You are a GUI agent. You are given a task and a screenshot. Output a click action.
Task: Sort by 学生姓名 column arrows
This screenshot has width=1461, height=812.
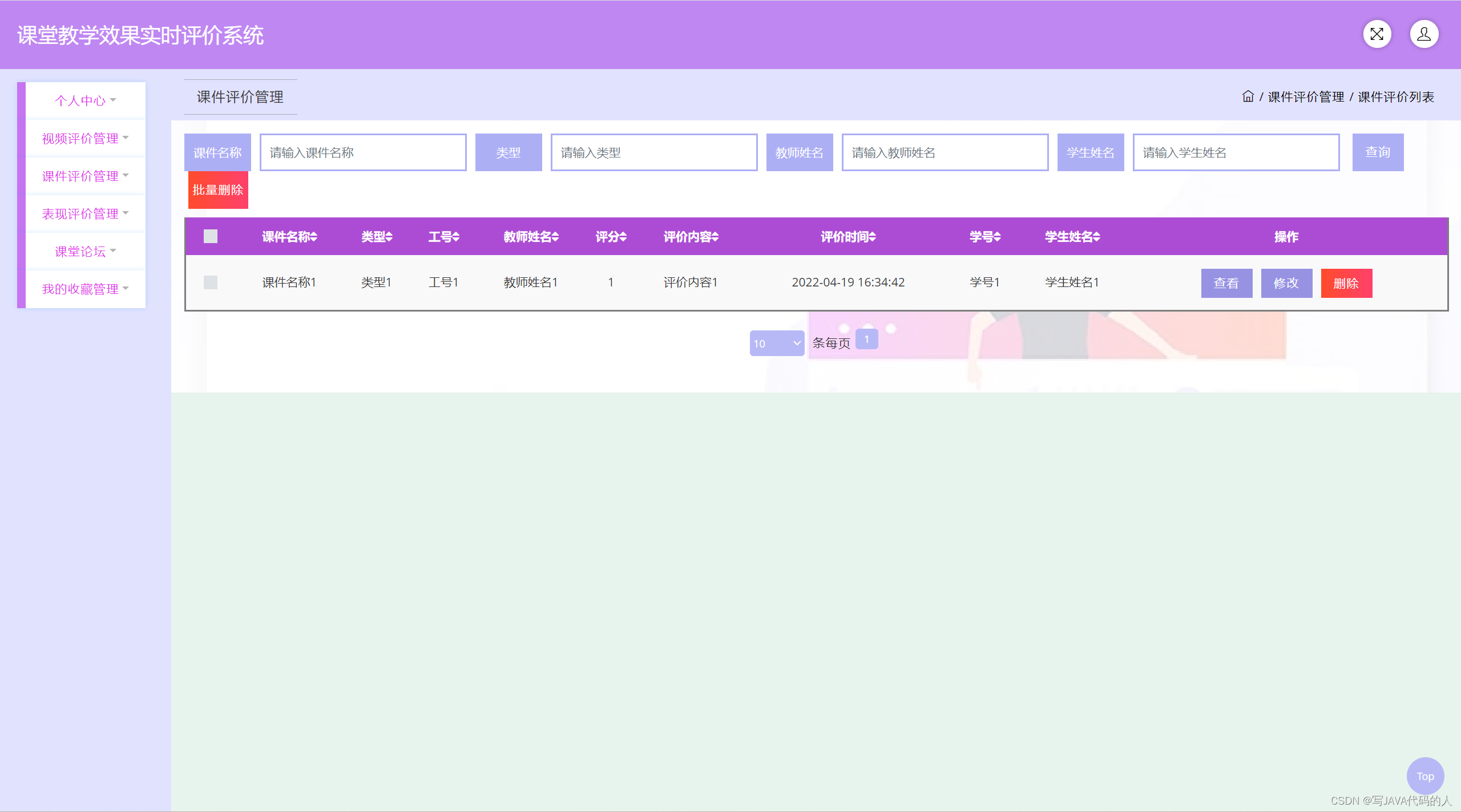pos(1097,237)
